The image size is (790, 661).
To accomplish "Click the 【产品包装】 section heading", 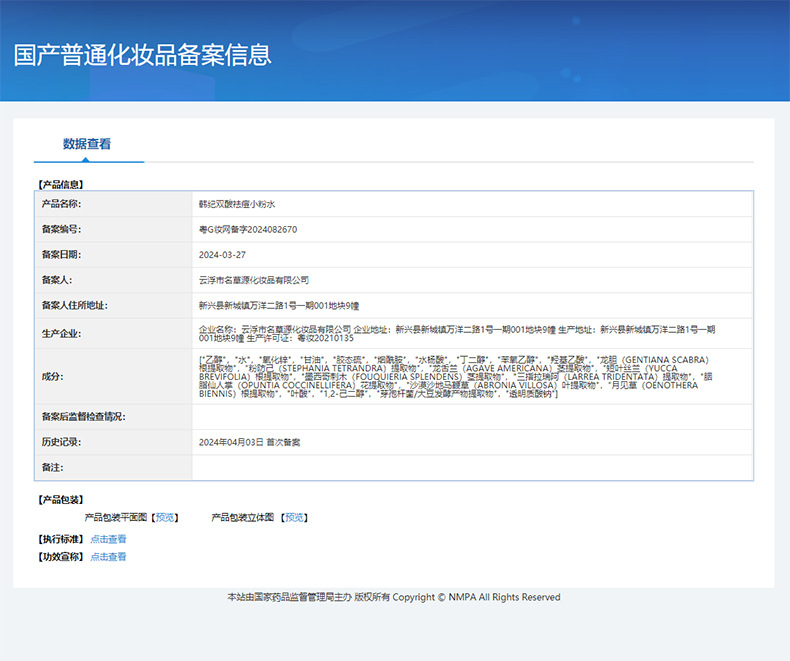I will [60, 500].
